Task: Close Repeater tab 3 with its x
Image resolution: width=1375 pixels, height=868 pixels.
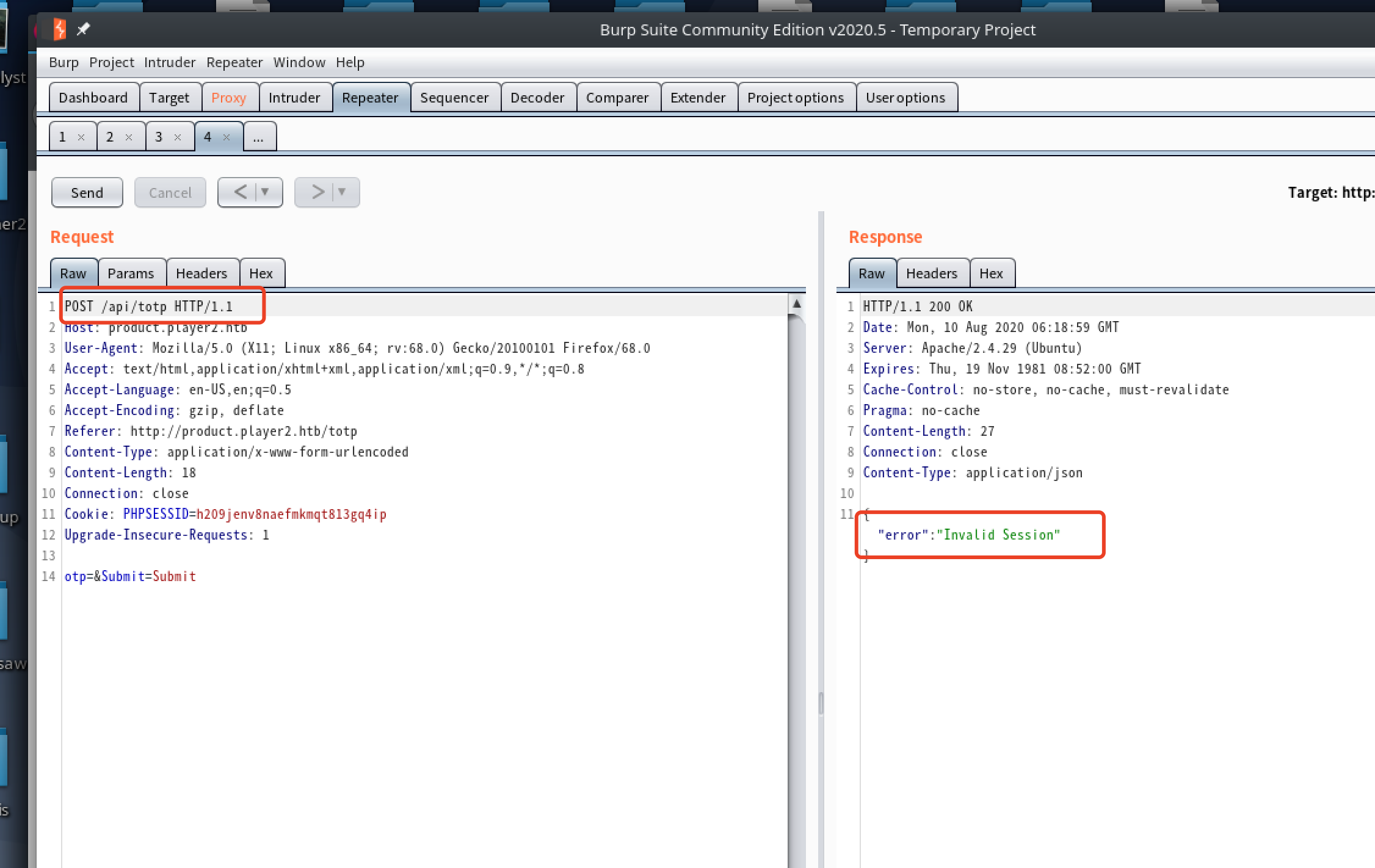Action: coord(178,137)
